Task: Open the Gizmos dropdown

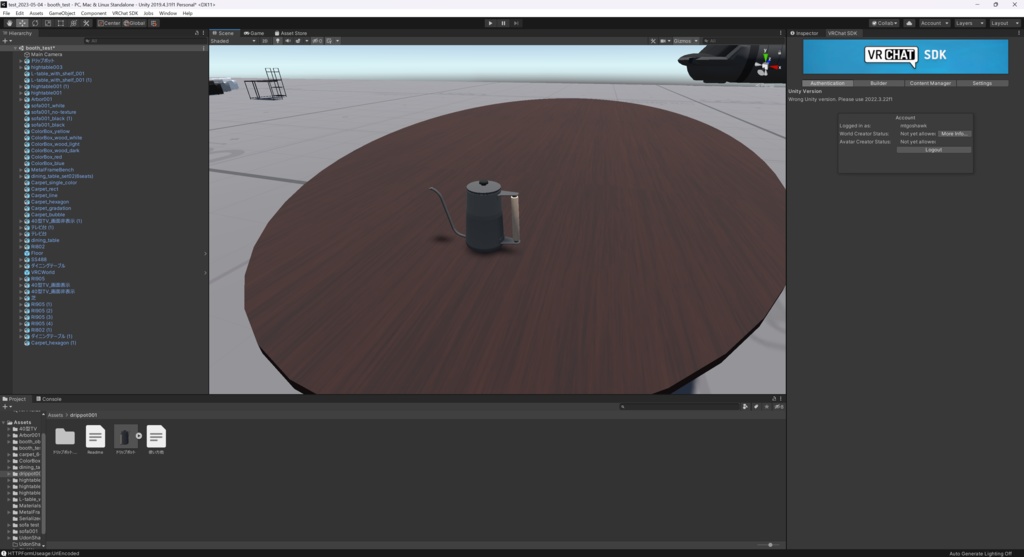Action: tap(686, 40)
